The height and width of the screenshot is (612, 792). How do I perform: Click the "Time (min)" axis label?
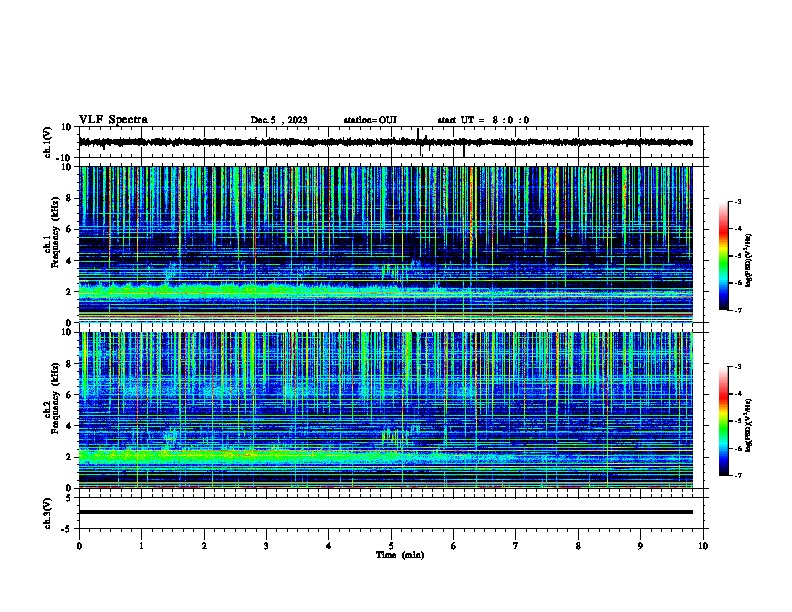[400, 555]
